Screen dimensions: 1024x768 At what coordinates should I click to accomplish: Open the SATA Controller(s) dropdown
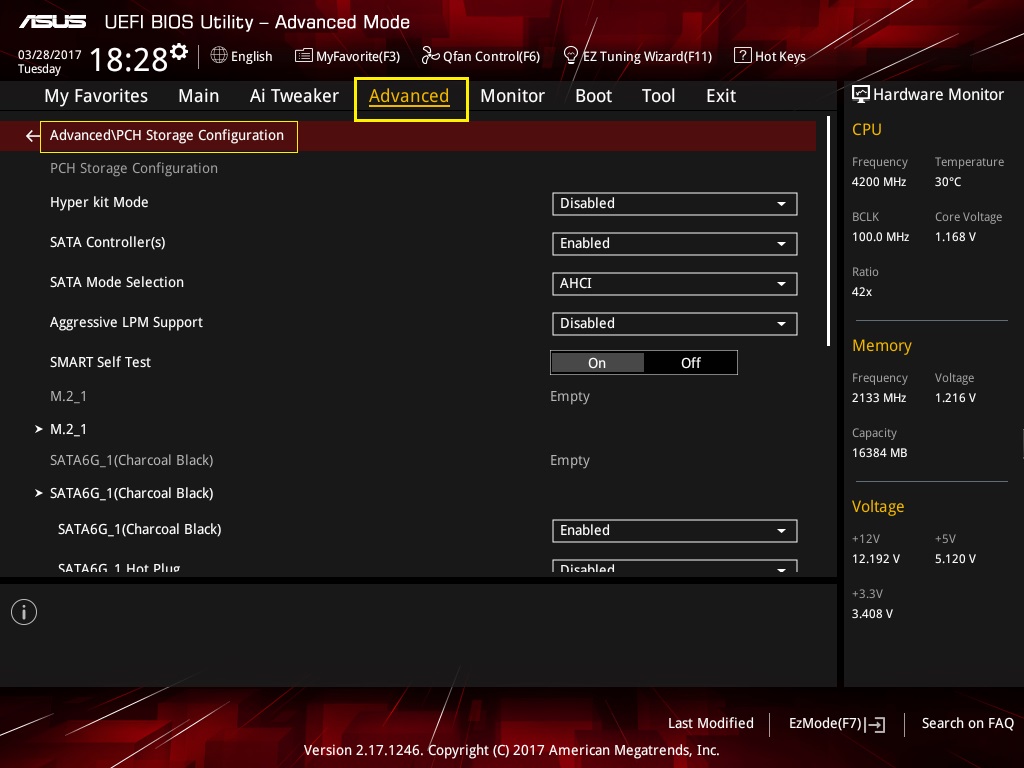(674, 244)
